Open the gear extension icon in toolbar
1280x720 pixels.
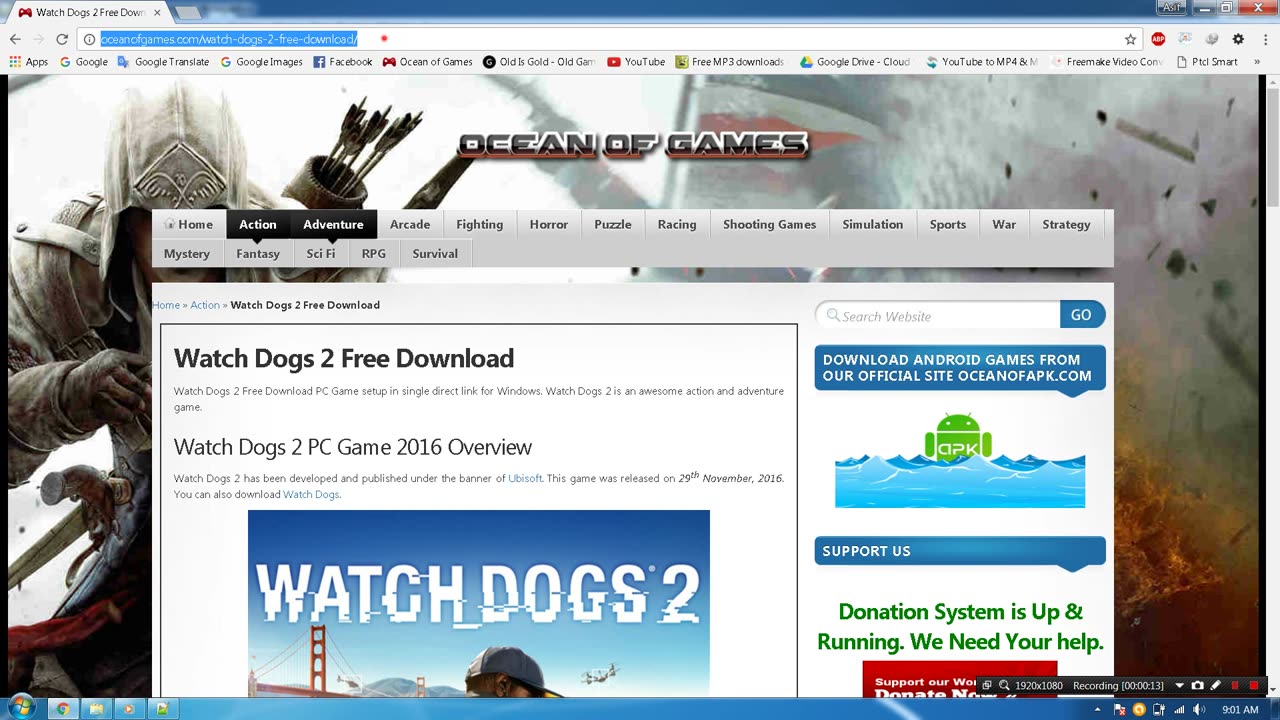[1238, 39]
